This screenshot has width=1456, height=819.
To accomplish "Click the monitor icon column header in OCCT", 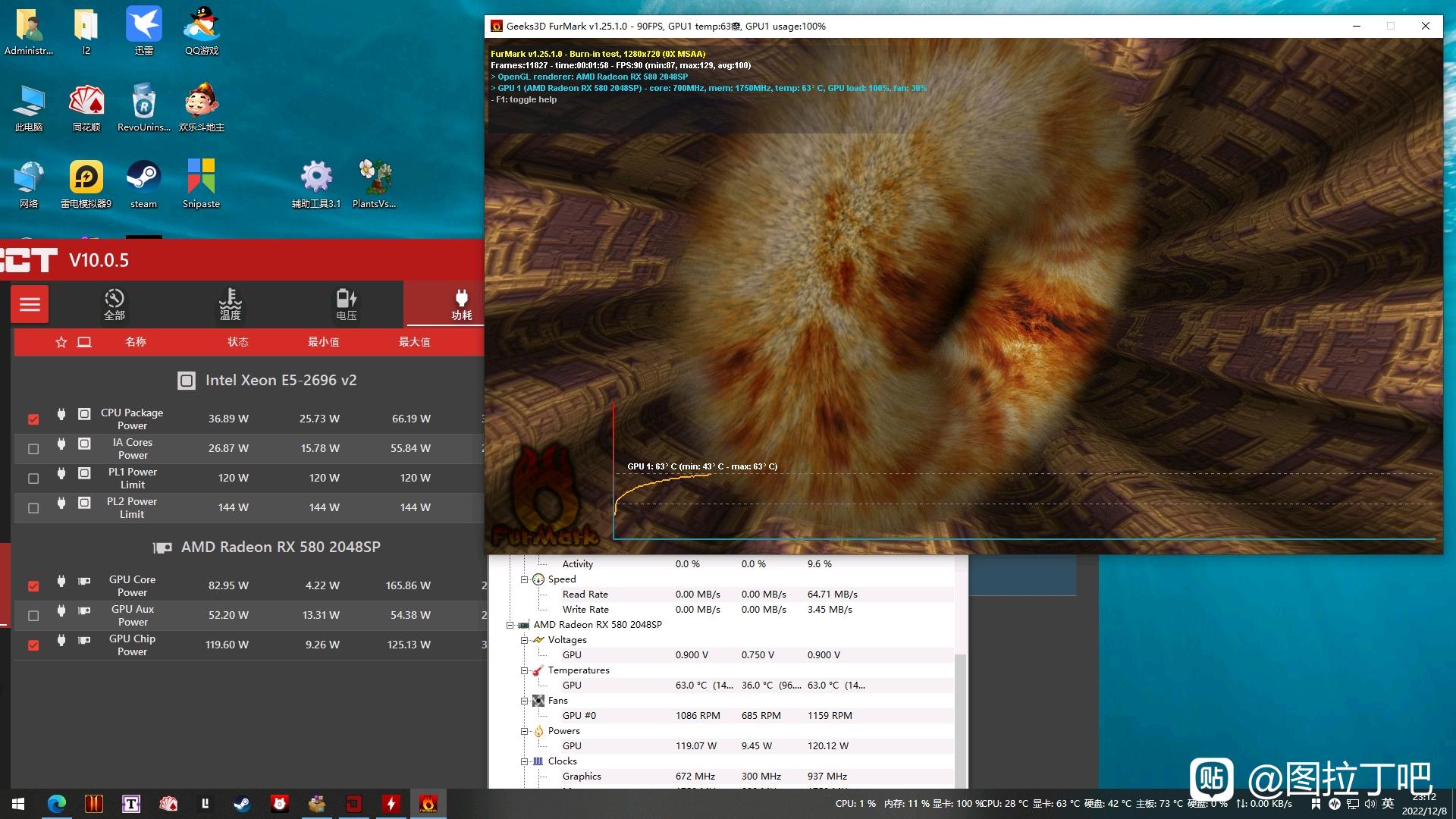I will pos(84,342).
